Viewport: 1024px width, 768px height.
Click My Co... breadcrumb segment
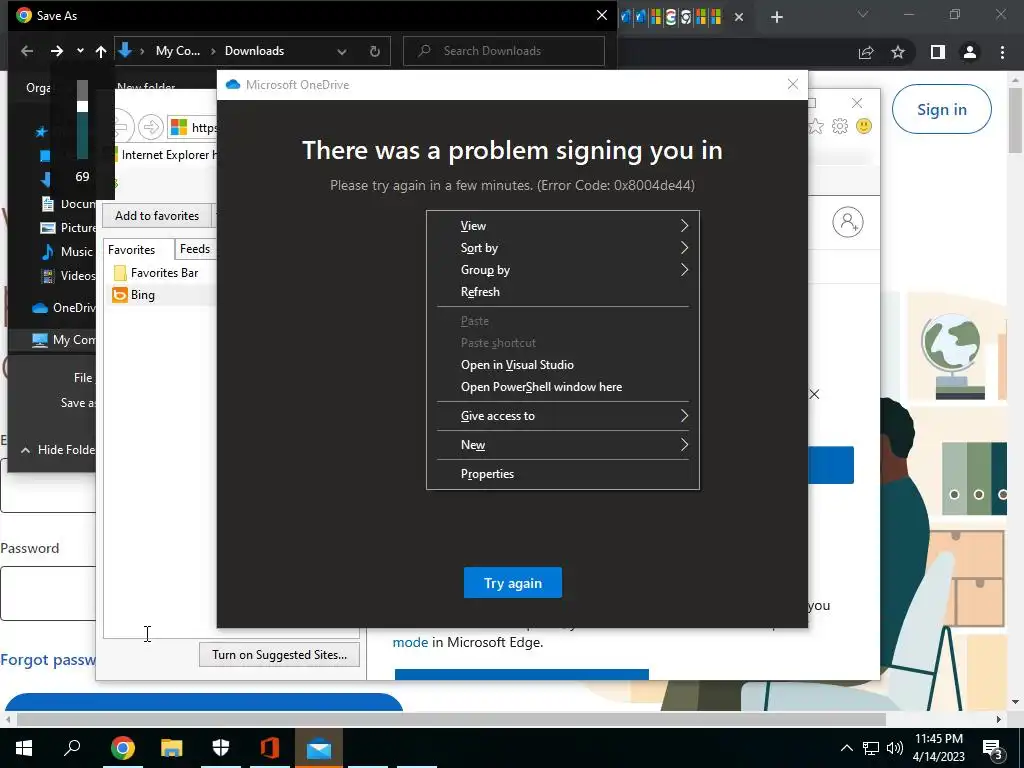click(178, 51)
